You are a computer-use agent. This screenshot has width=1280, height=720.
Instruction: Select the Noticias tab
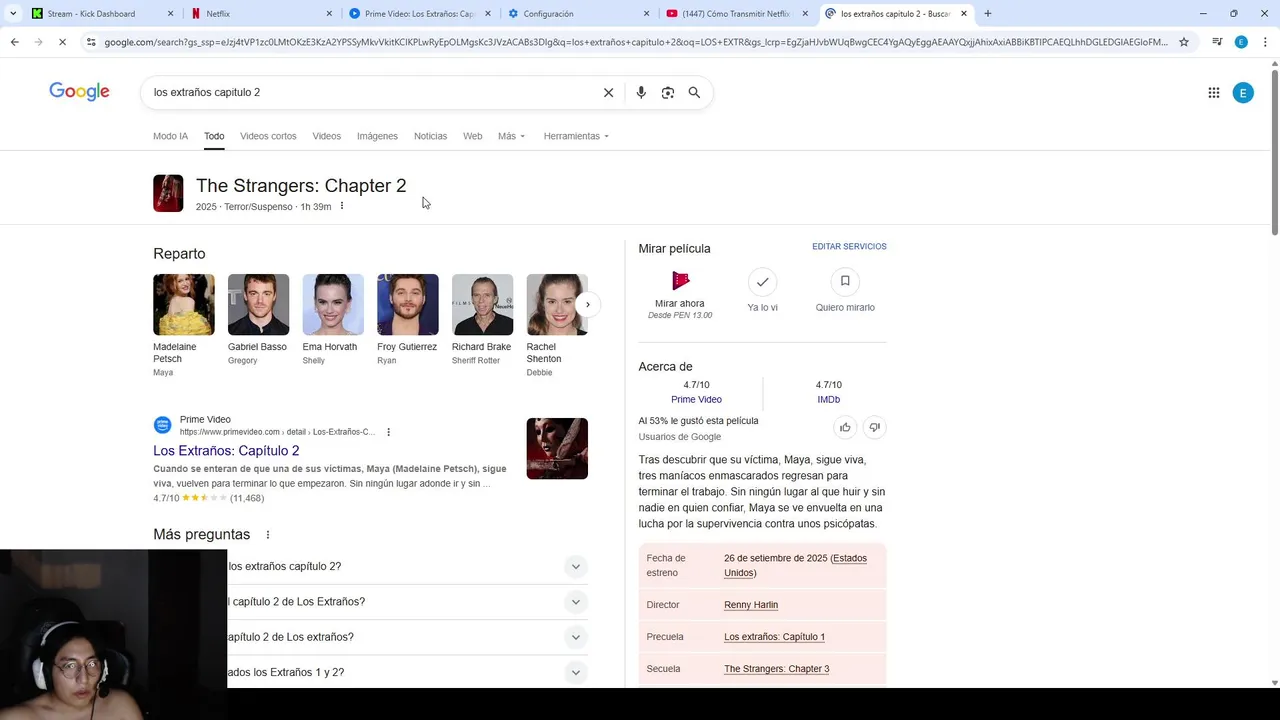tap(430, 136)
